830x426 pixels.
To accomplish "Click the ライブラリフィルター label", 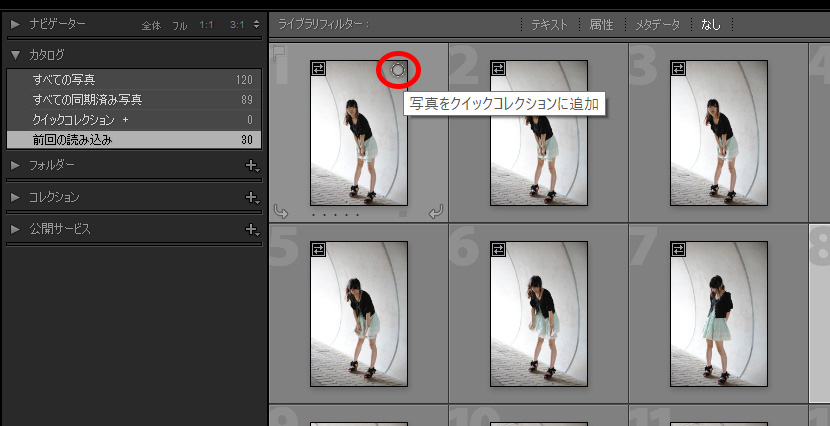I will (323, 24).
